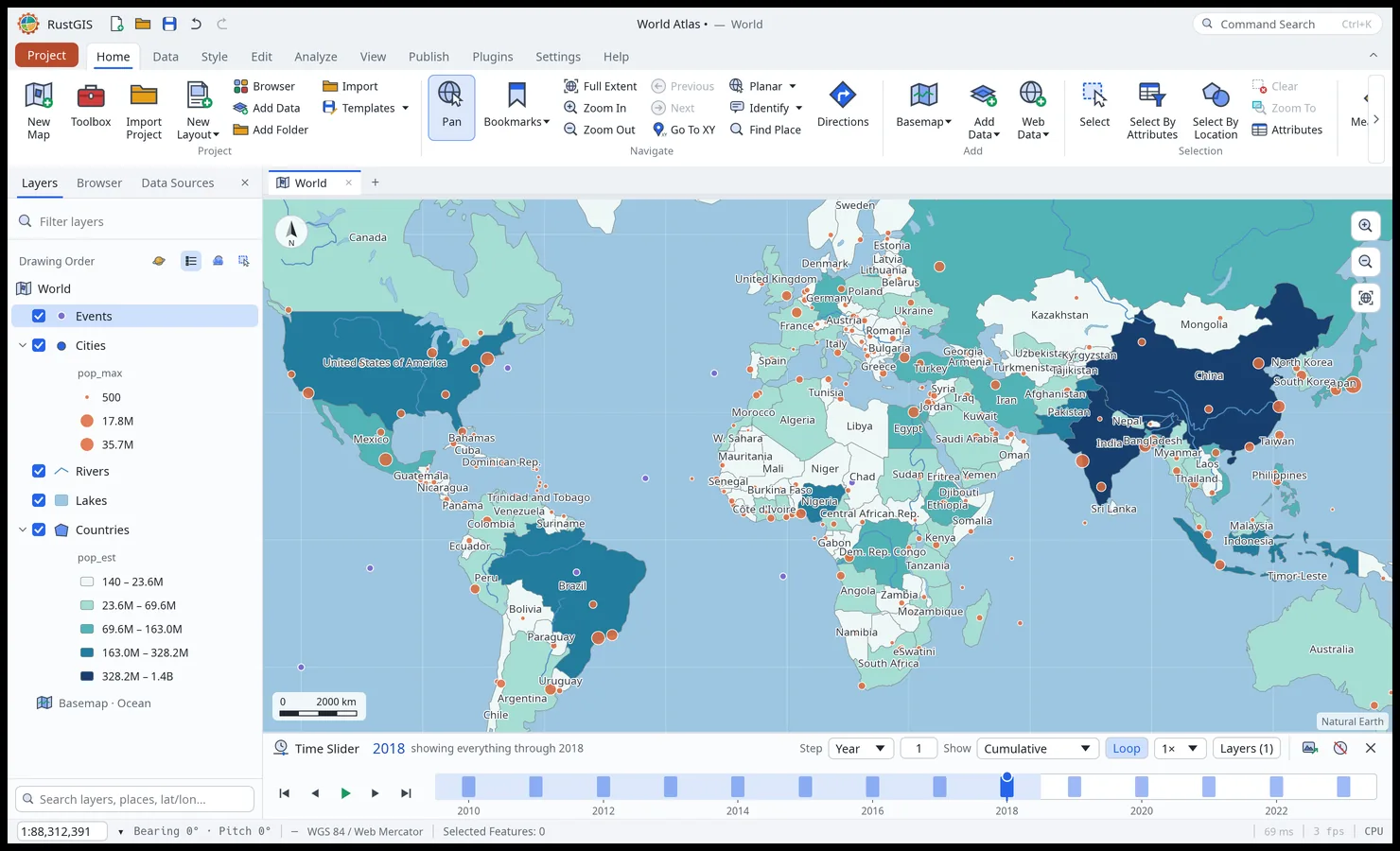Activate the Pan tool
Viewport: 1400px width, 851px height.
point(451,107)
